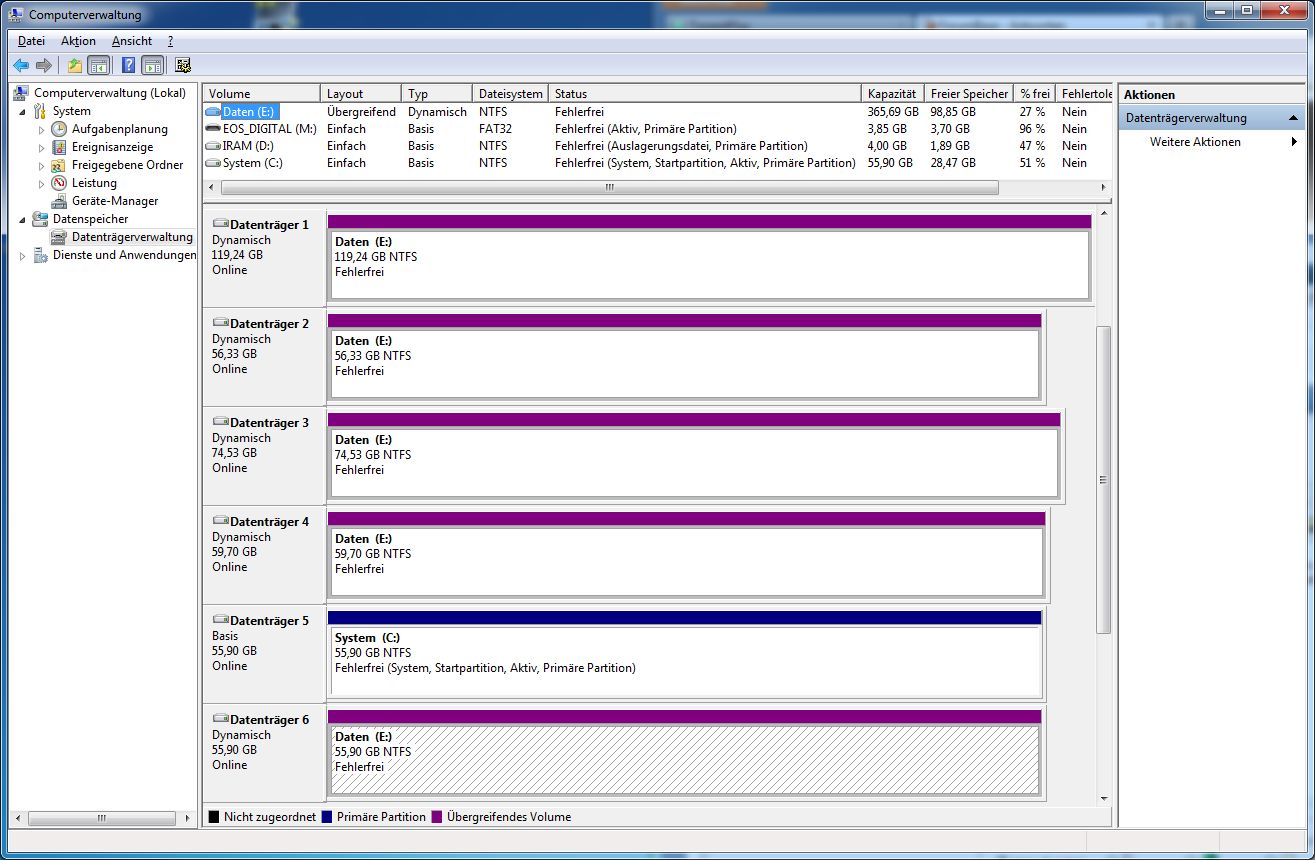1315x860 pixels.
Task: Open the ? help menu
Action: 171,41
